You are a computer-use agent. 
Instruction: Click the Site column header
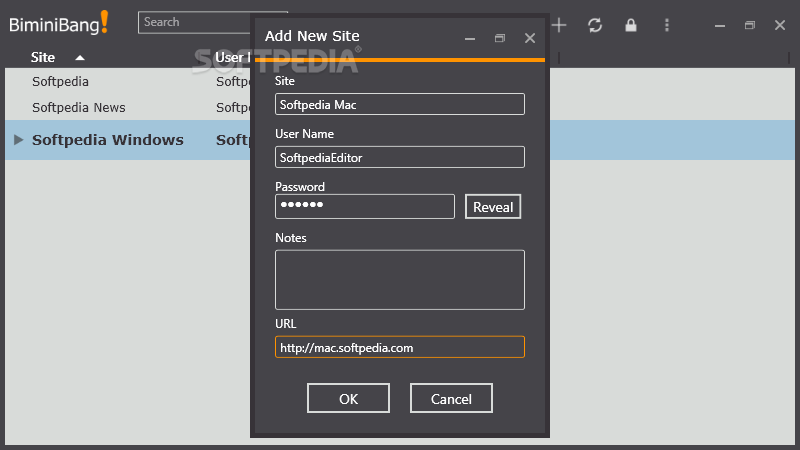pyautogui.click(x=43, y=57)
